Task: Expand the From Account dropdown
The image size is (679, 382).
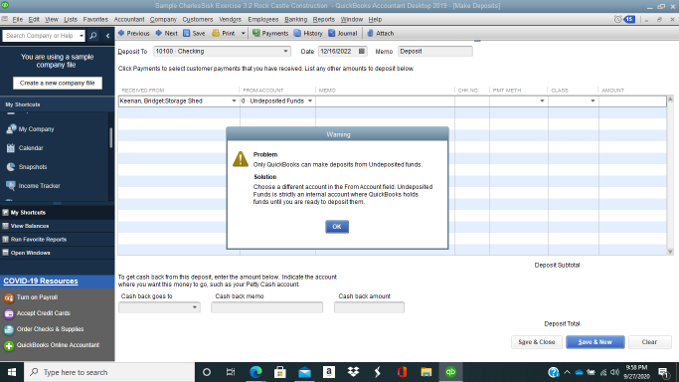Action: click(x=310, y=101)
